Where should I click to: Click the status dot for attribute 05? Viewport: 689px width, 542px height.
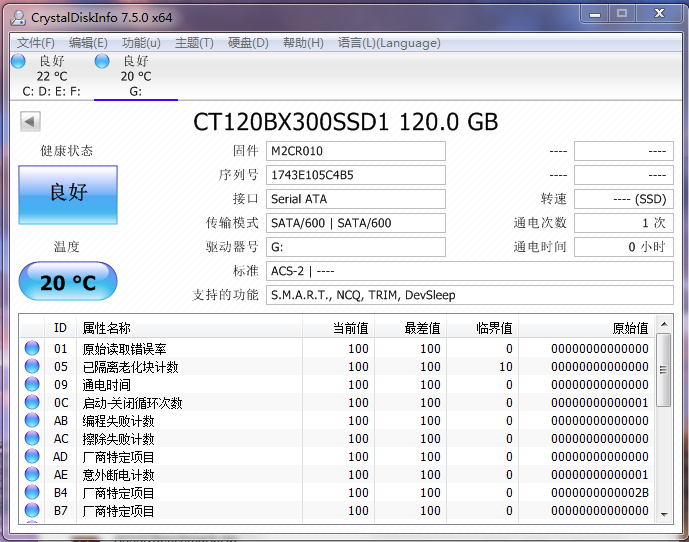pos(32,366)
